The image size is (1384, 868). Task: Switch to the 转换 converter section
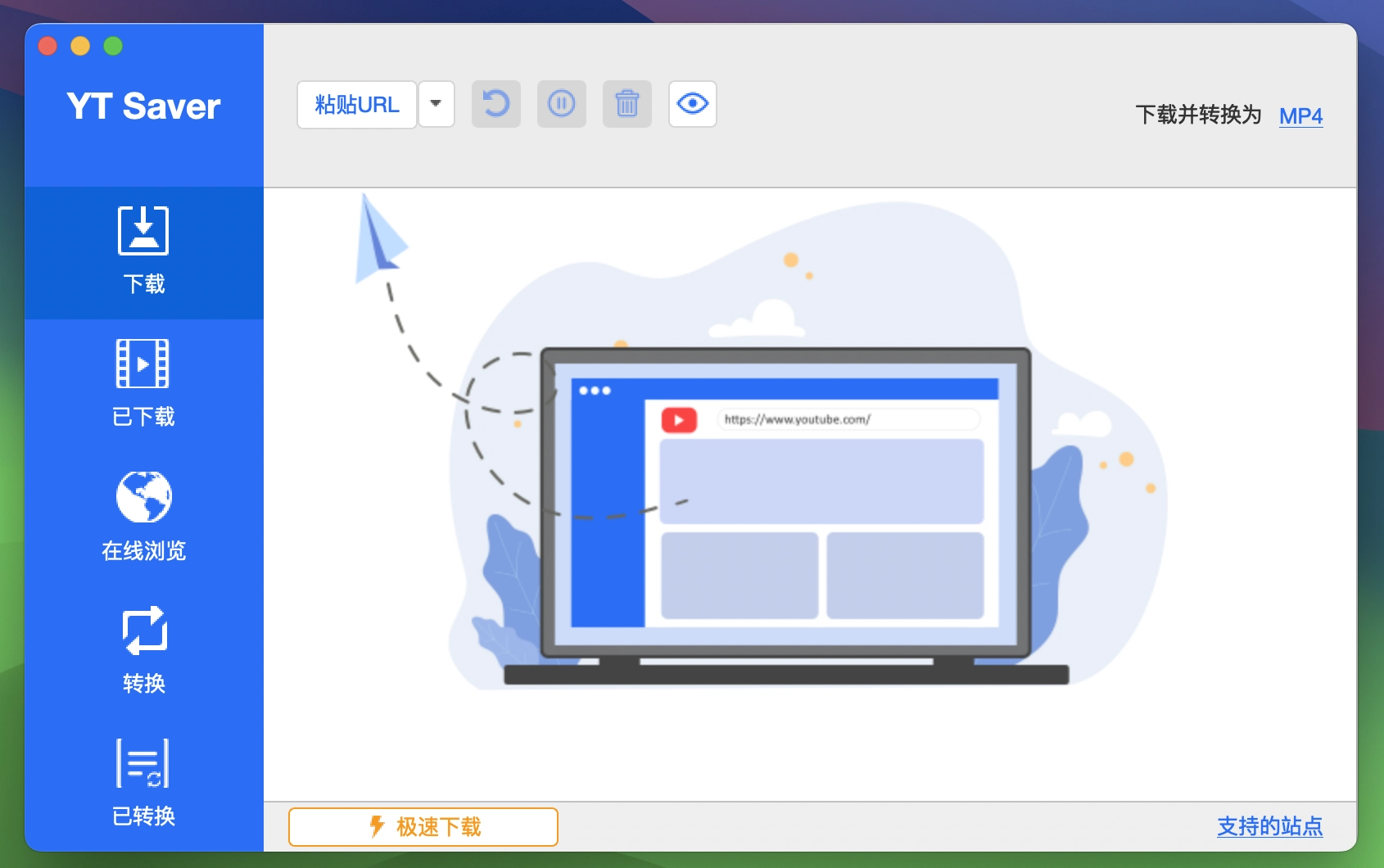[x=144, y=650]
